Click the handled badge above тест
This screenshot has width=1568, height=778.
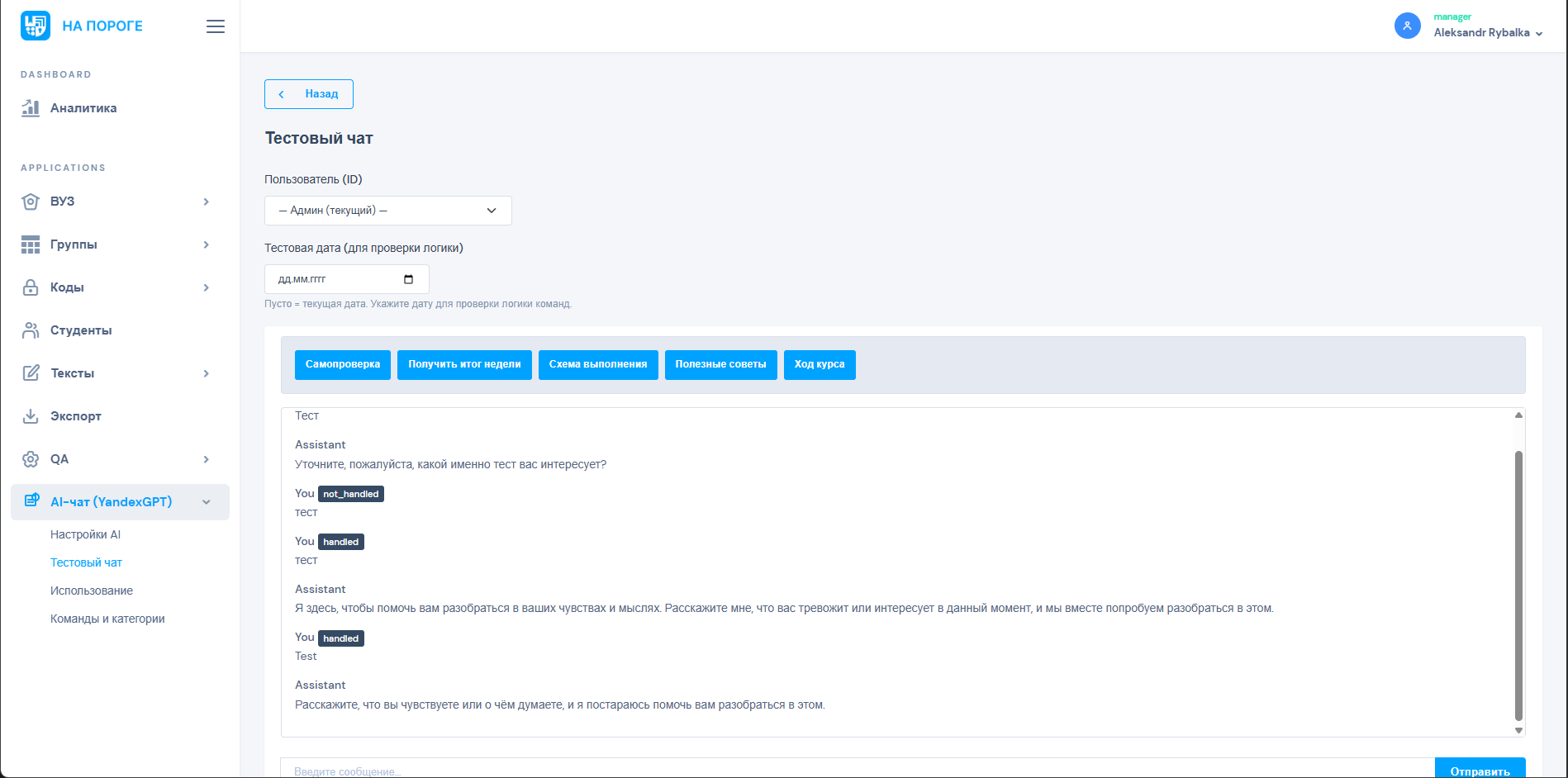[341, 542]
